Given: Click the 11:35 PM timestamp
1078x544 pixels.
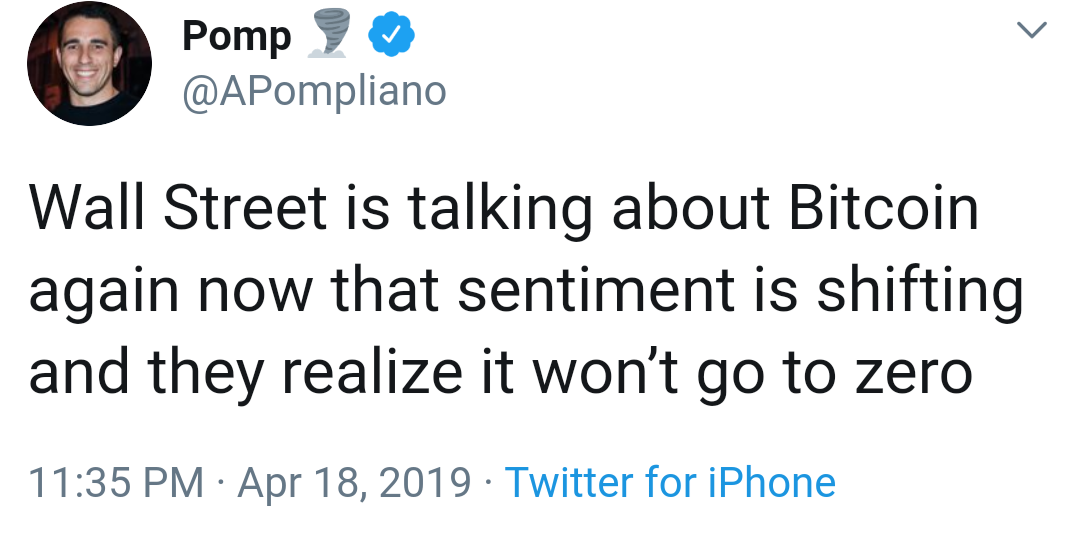Looking at the screenshot, I should point(116,482).
